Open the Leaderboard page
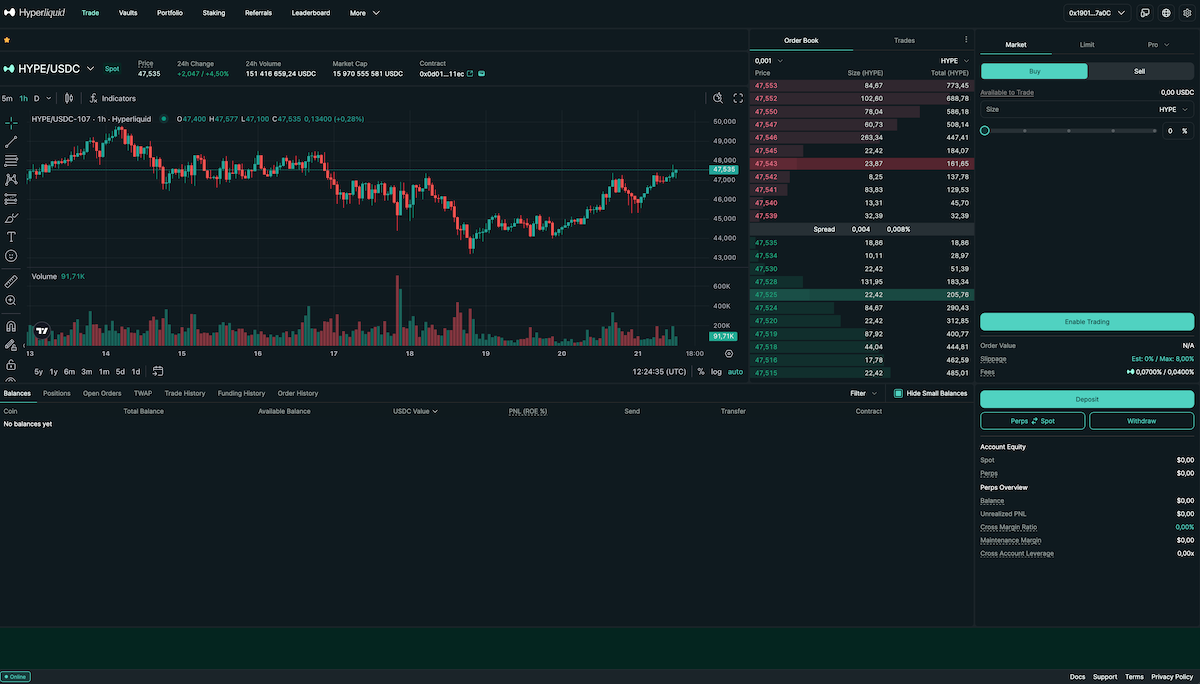1200x684 pixels. (311, 13)
